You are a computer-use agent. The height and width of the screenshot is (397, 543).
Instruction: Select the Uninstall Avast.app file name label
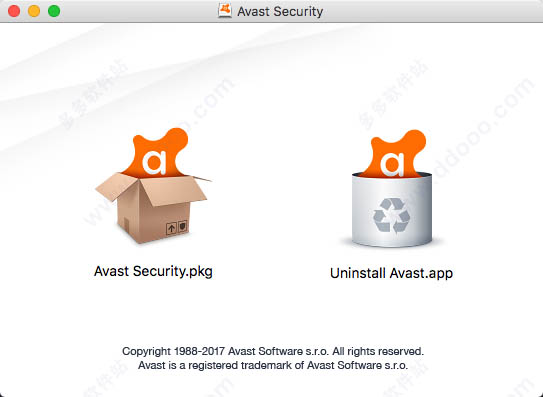coord(391,273)
